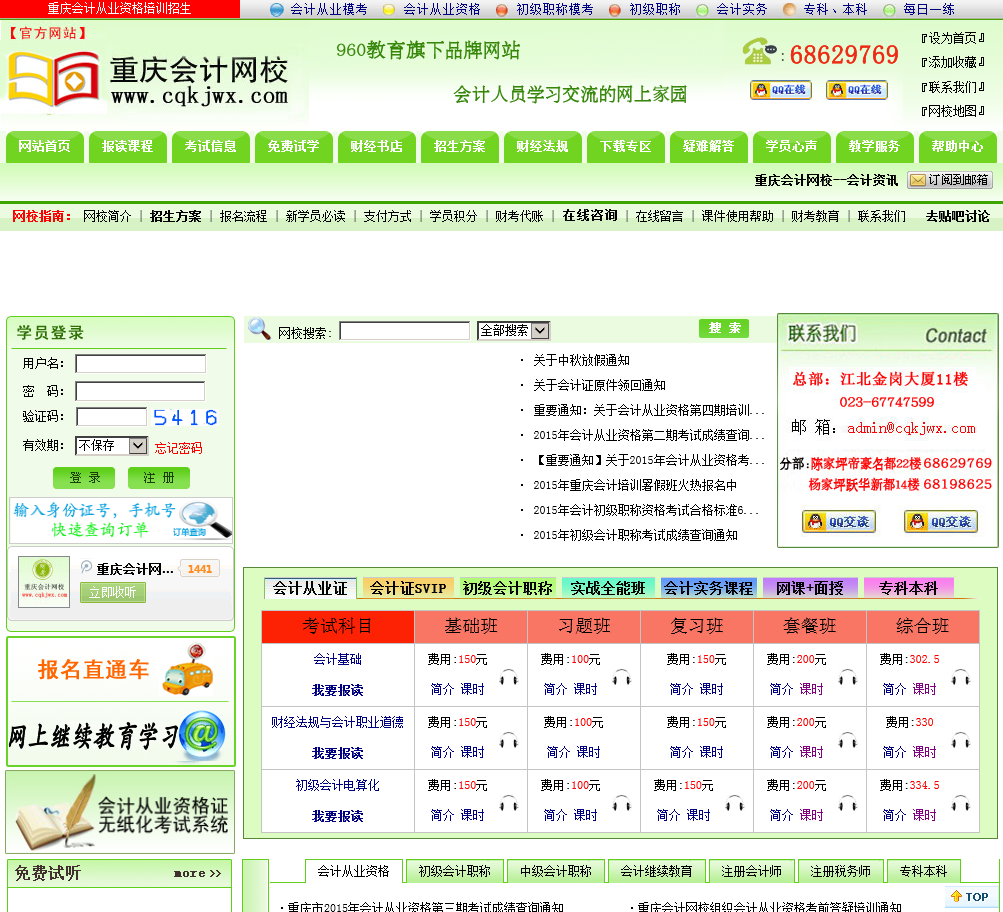Click headphone icon in 会计基础 套餐班 cell
This screenshot has height=912, width=1003.
click(848, 677)
